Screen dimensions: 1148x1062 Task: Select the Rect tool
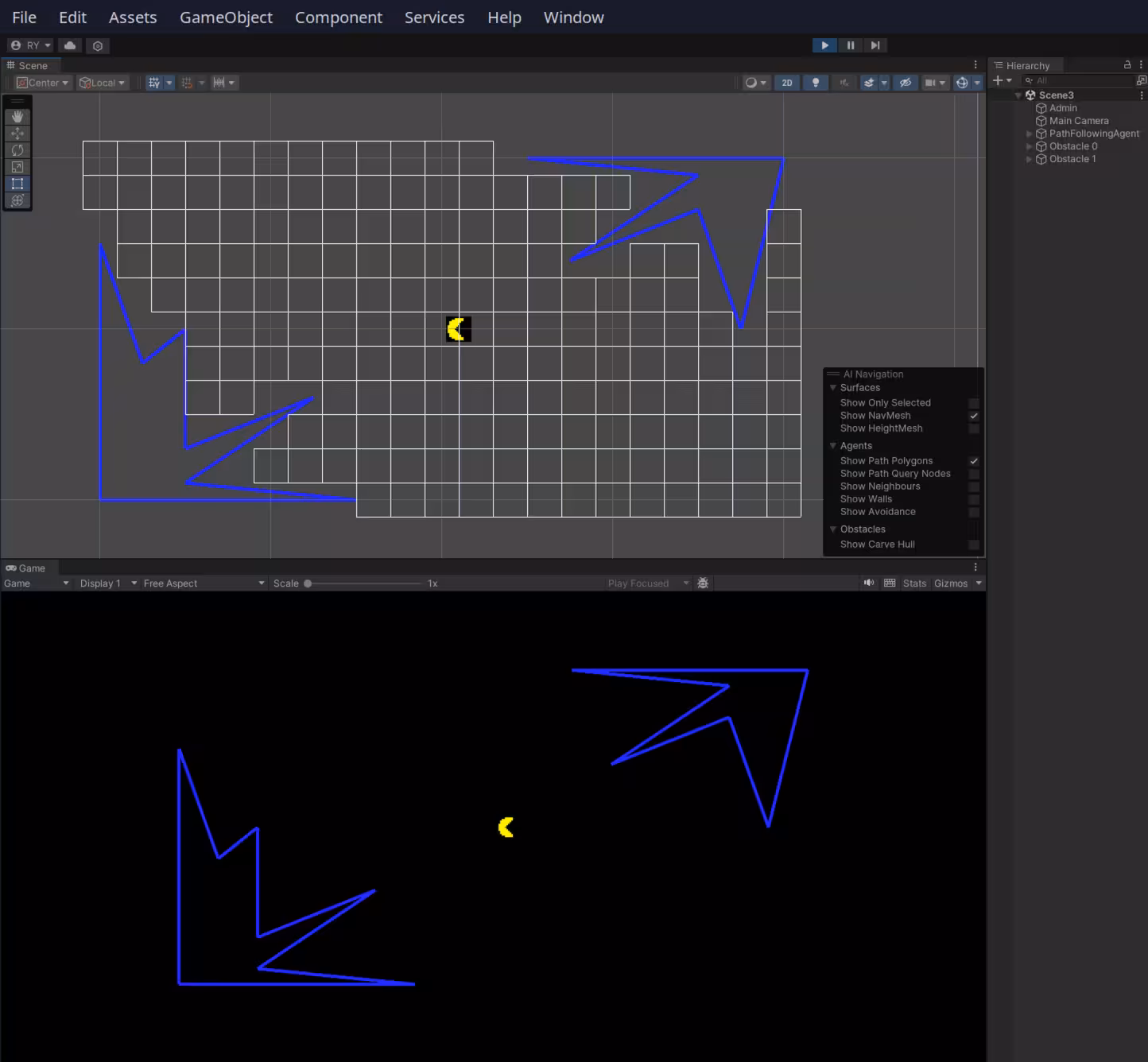click(17, 184)
